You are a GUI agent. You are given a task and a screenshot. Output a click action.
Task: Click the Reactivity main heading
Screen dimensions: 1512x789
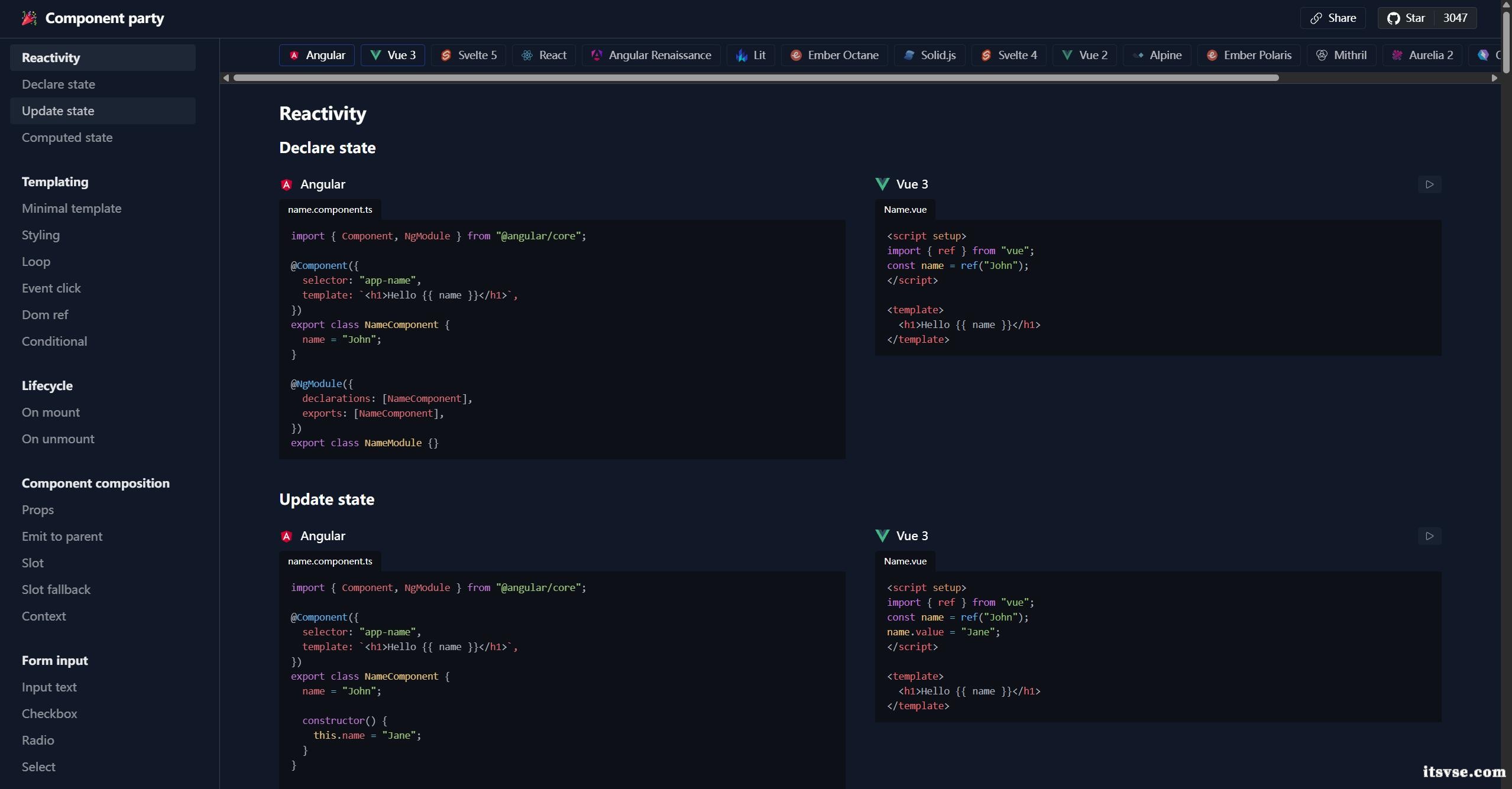322,113
